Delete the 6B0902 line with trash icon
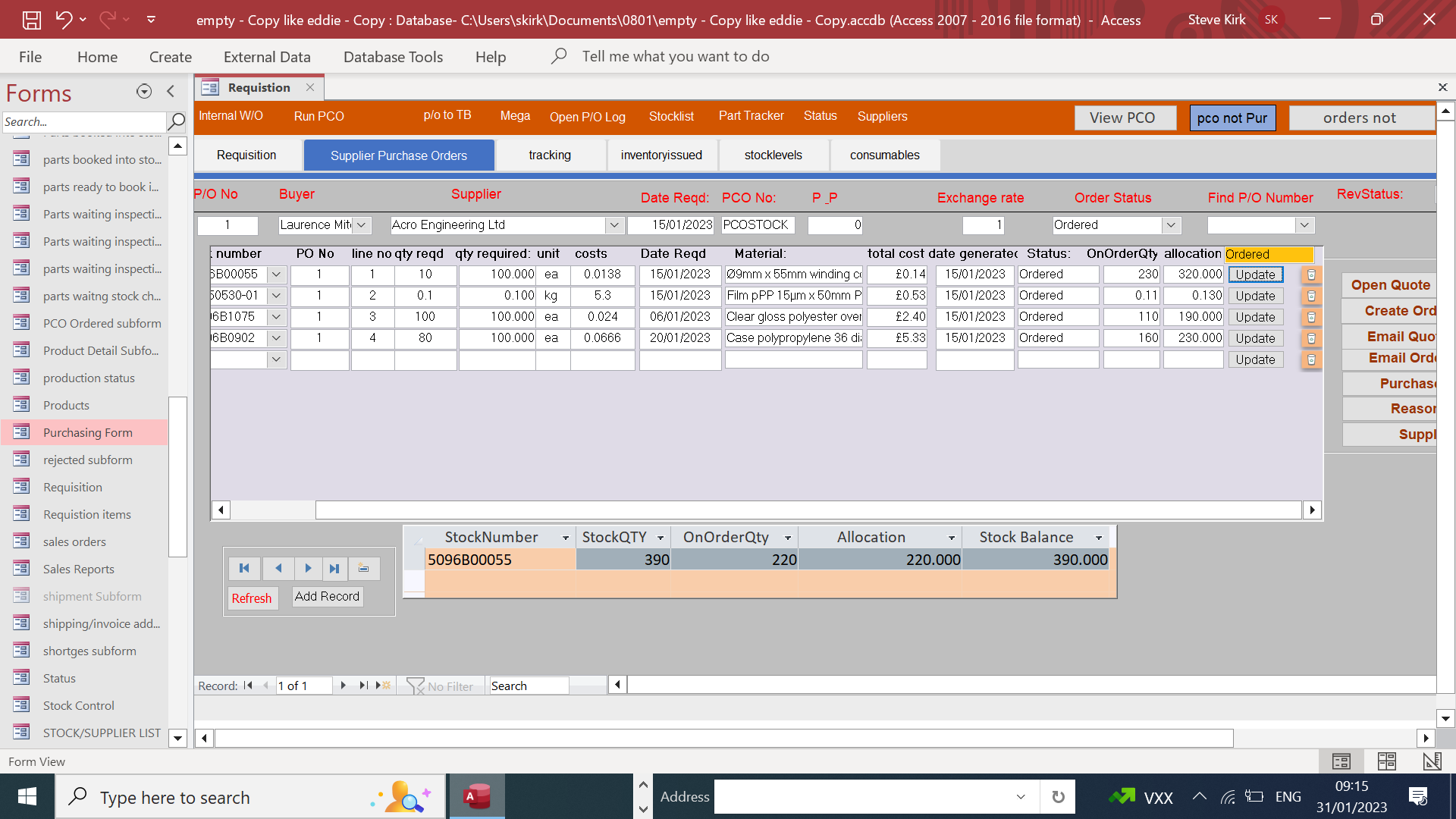This screenshot has height=819, width=1456. coord(1311,338)
